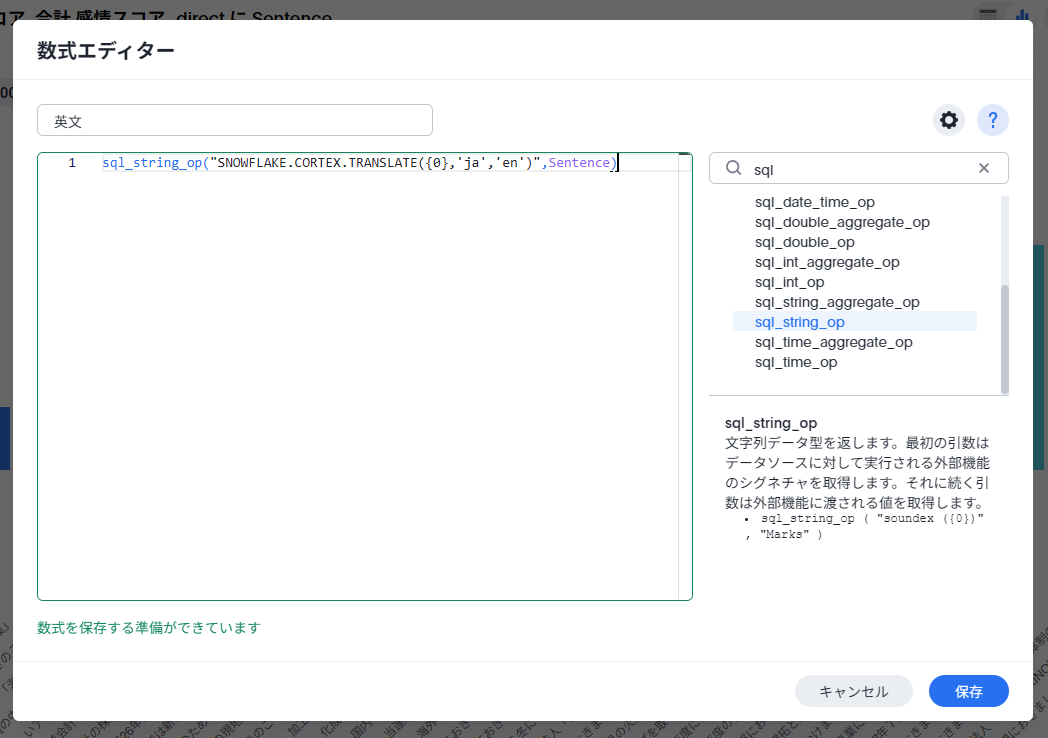Select sql_string_aggregate_op function
This screenshot has width=1048, height=738.
837,302
